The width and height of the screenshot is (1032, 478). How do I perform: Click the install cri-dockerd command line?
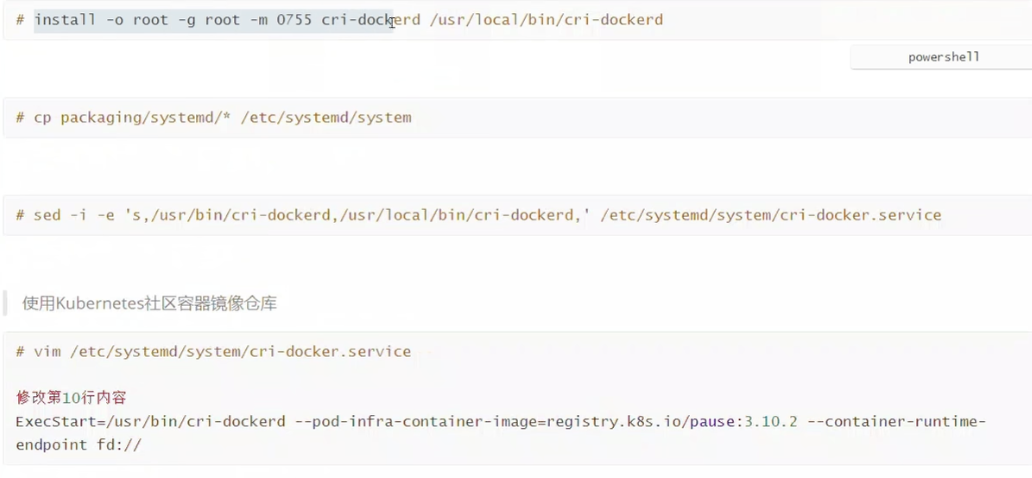[x=340, y=20]
